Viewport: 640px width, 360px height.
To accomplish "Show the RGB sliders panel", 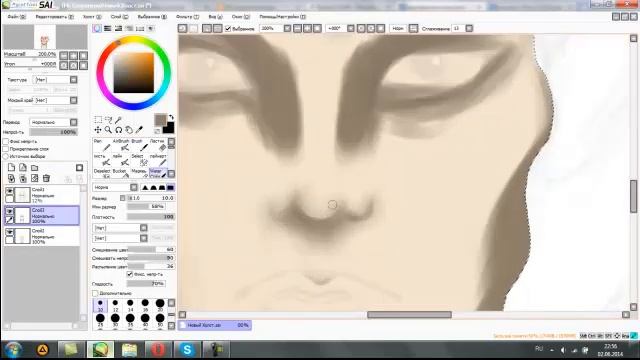I will click(107, 28).
